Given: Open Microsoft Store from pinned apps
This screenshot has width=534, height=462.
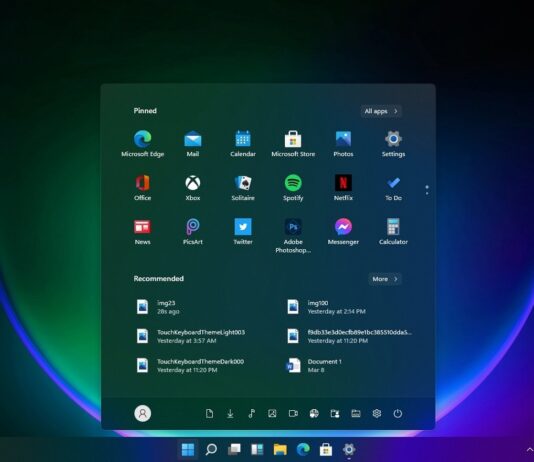Looking at the screenshot, I should (x=293, y=143).
